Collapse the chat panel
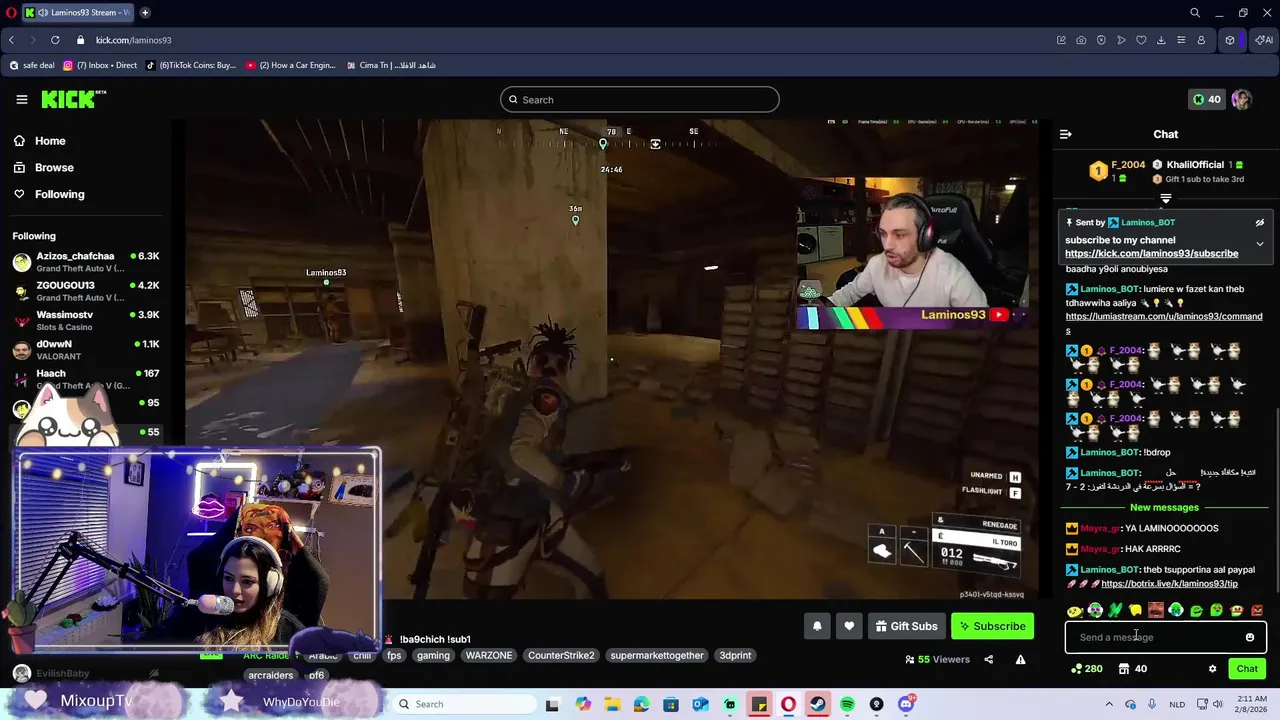Viewport: 1280px width, 720px height. (x=1066, y=134)
